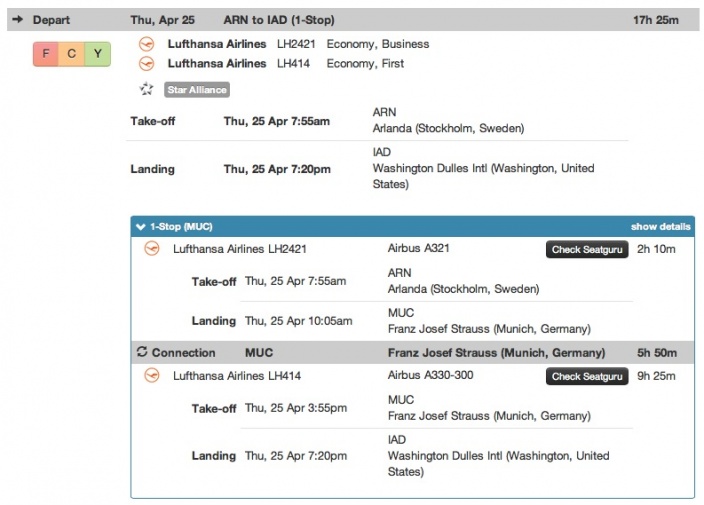Click the Depart arrow icon

19,20
